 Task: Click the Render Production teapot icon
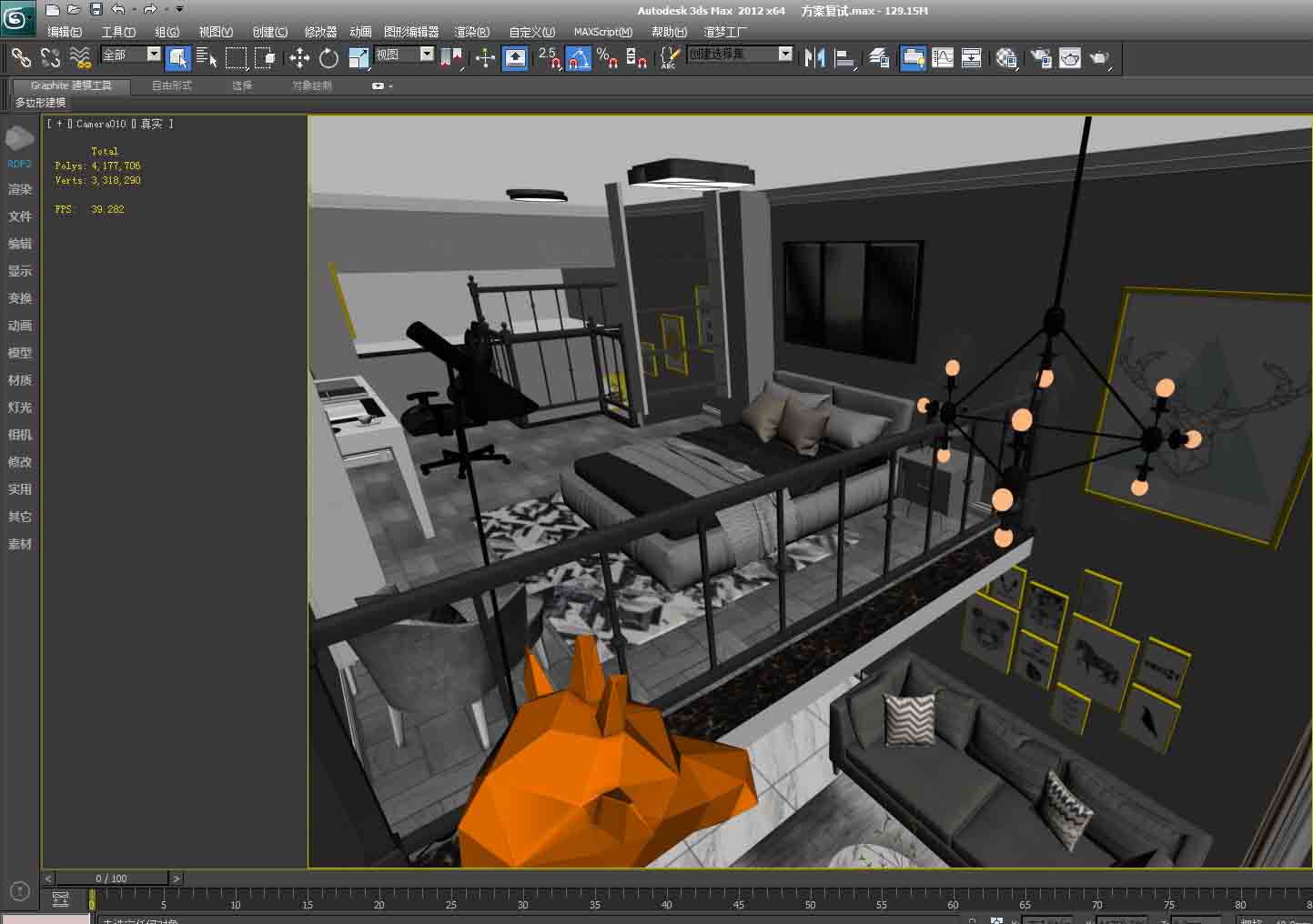1100,58
